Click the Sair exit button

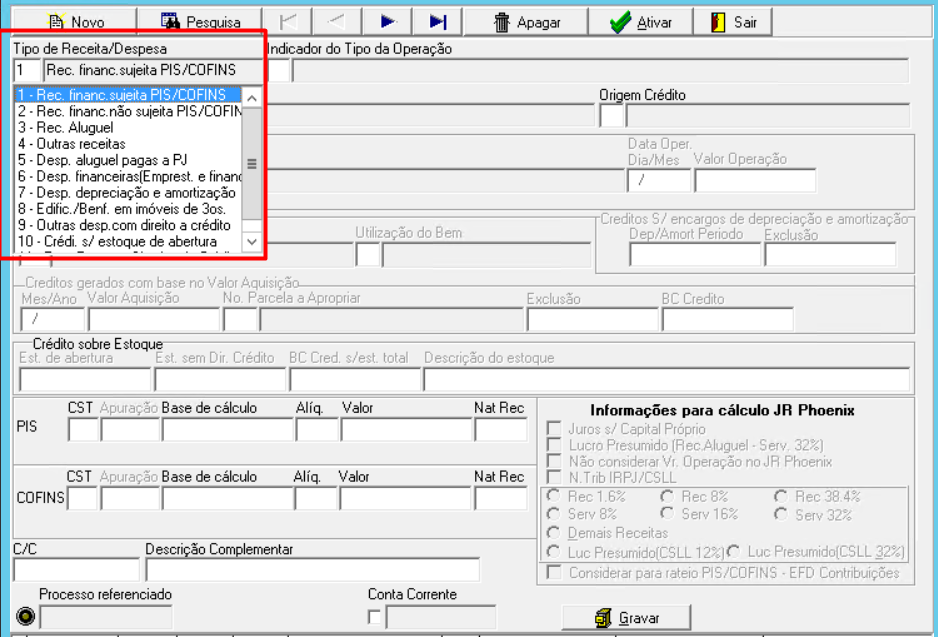pyautogui.click(x=733, y=22)
